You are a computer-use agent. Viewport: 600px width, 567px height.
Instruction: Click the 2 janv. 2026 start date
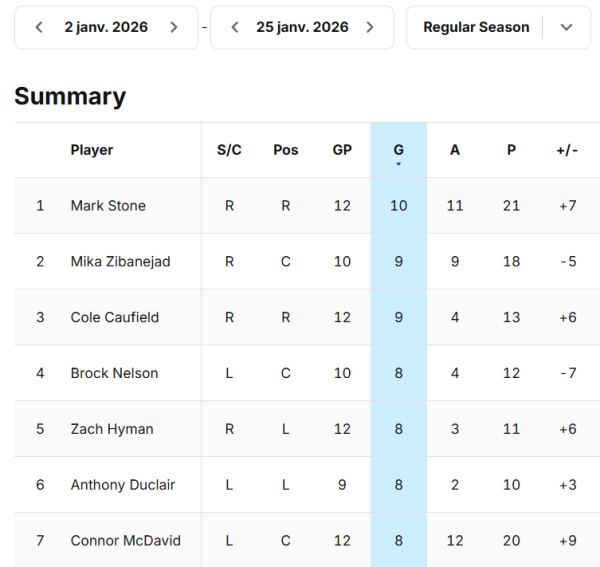coord(106,27)
